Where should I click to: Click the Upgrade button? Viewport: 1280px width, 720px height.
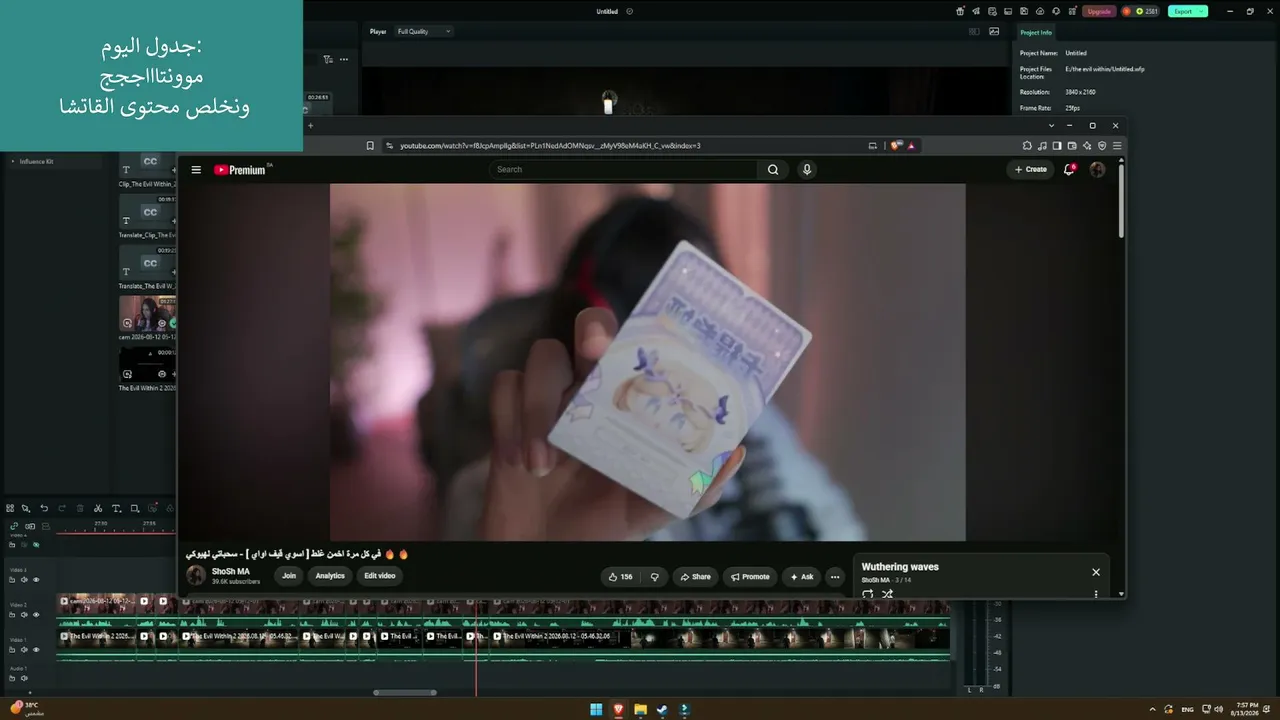[x=1099, y=11]
